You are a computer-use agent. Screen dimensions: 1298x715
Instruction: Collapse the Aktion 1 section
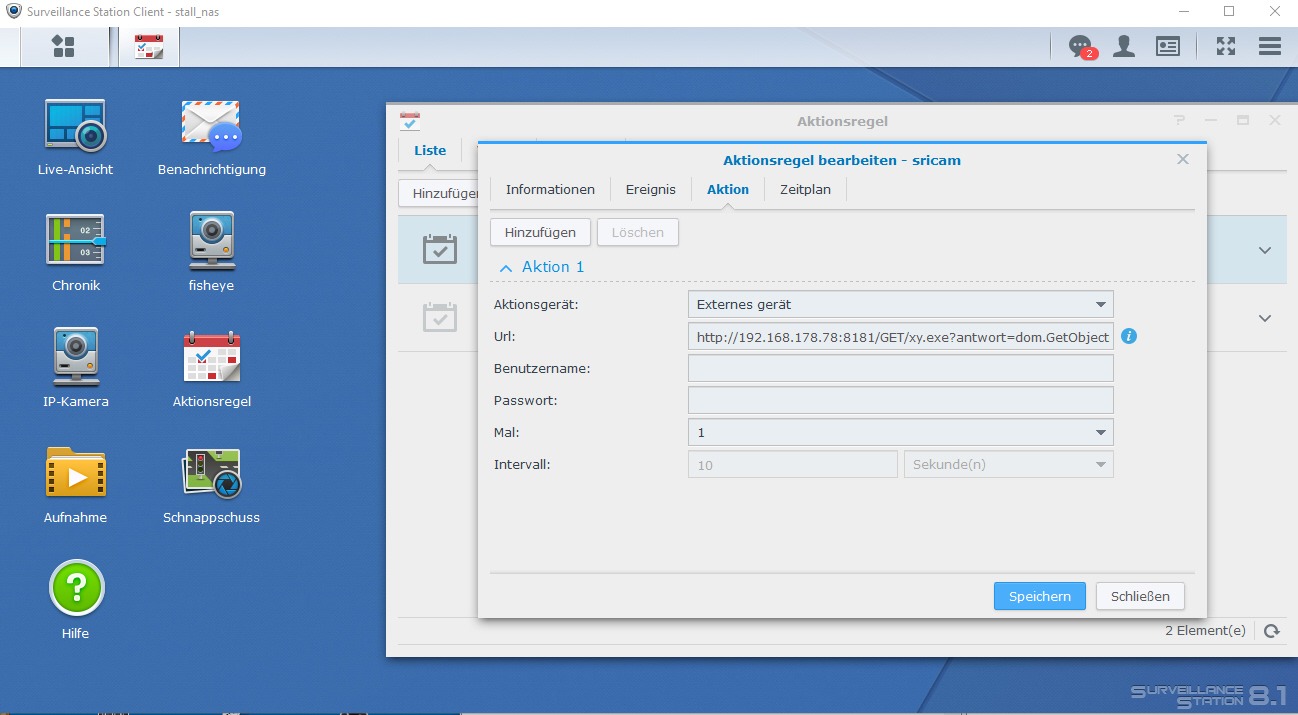506,267
